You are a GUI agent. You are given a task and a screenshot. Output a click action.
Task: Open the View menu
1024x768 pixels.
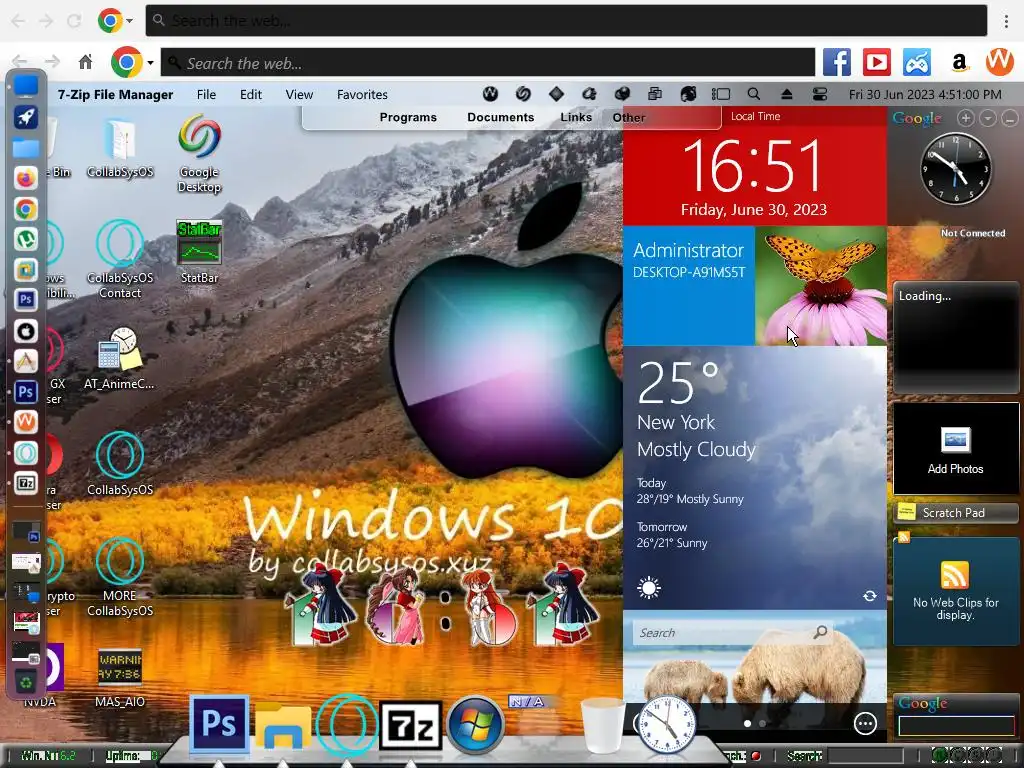point(299,94)
